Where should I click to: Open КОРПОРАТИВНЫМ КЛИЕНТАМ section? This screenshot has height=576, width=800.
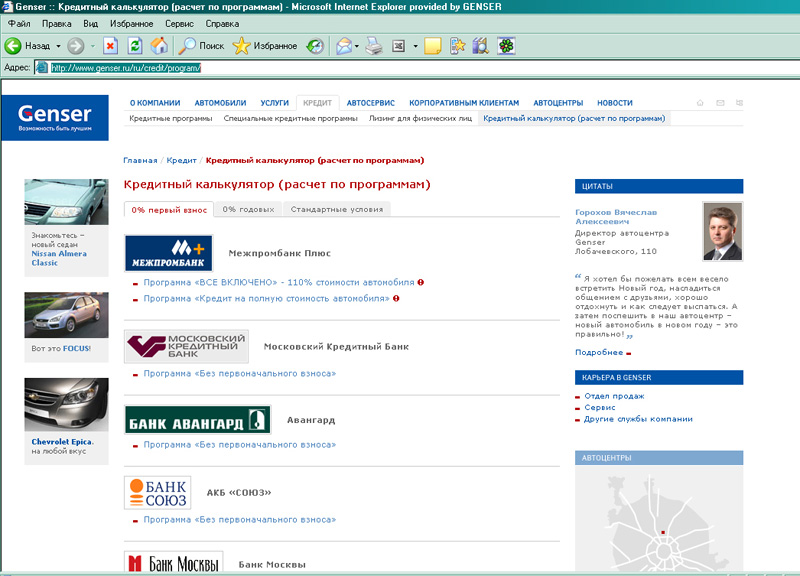pos(464,103)
